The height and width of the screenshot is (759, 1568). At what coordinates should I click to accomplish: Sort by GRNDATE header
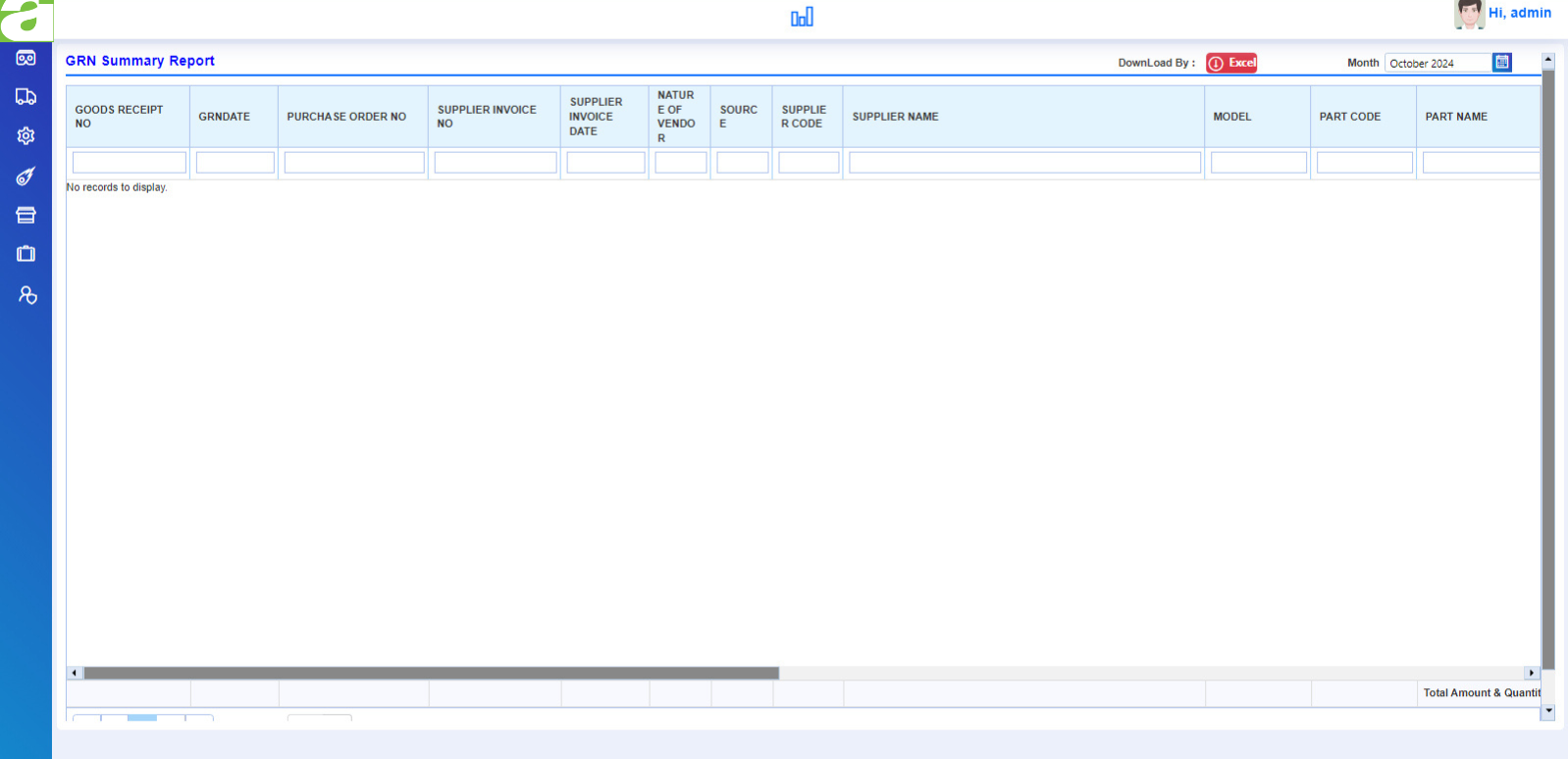coord(224,117)
